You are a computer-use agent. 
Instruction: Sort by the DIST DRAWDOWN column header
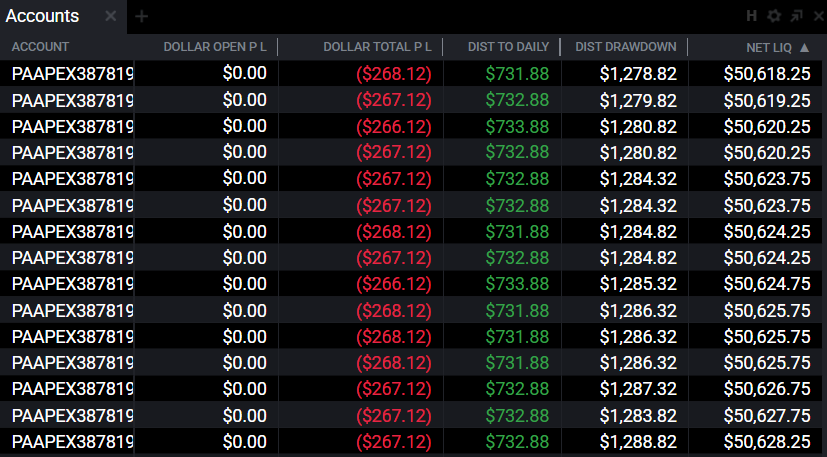pos(626,47)
